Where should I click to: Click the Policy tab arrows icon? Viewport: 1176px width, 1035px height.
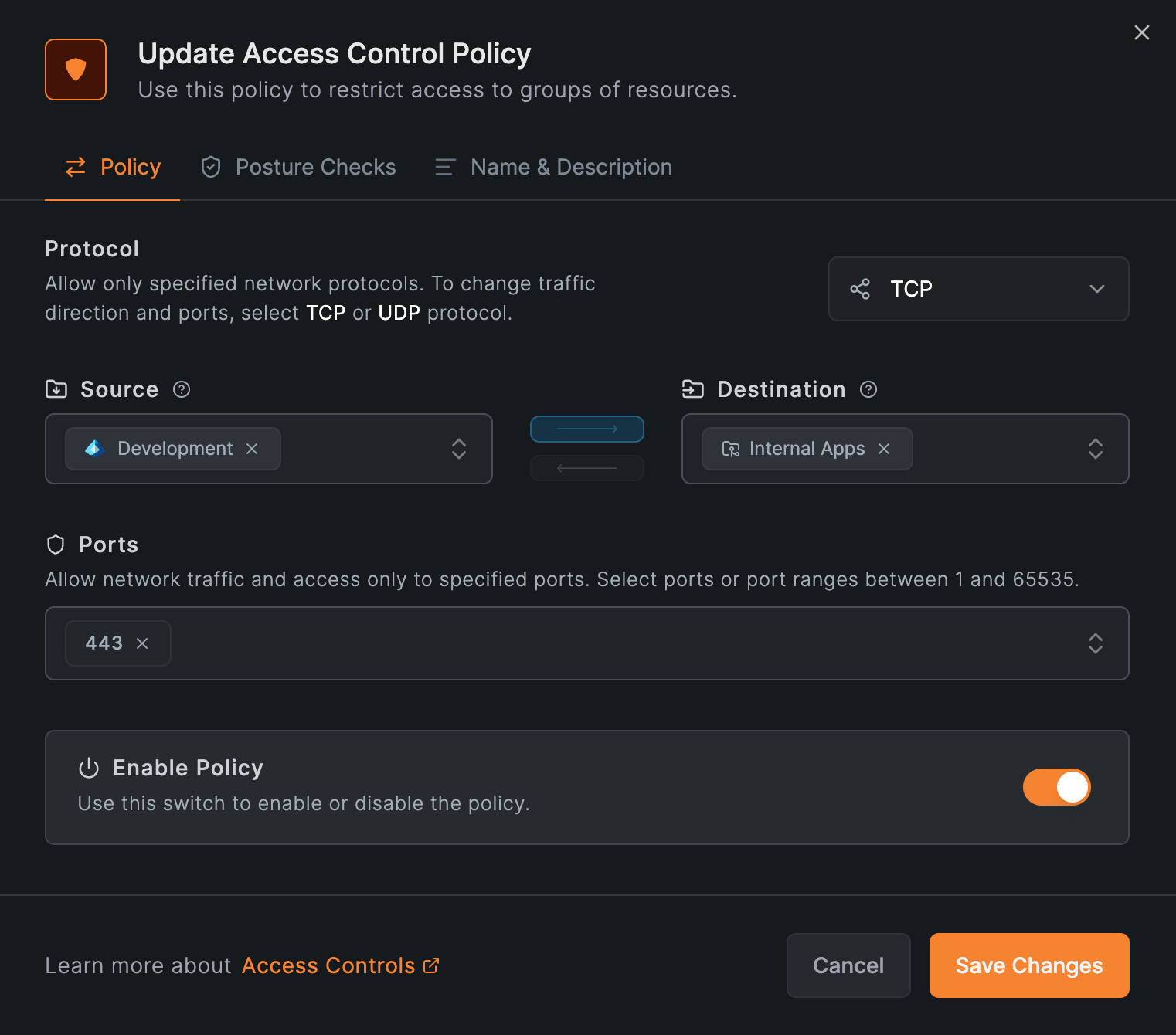pos(76,167)
